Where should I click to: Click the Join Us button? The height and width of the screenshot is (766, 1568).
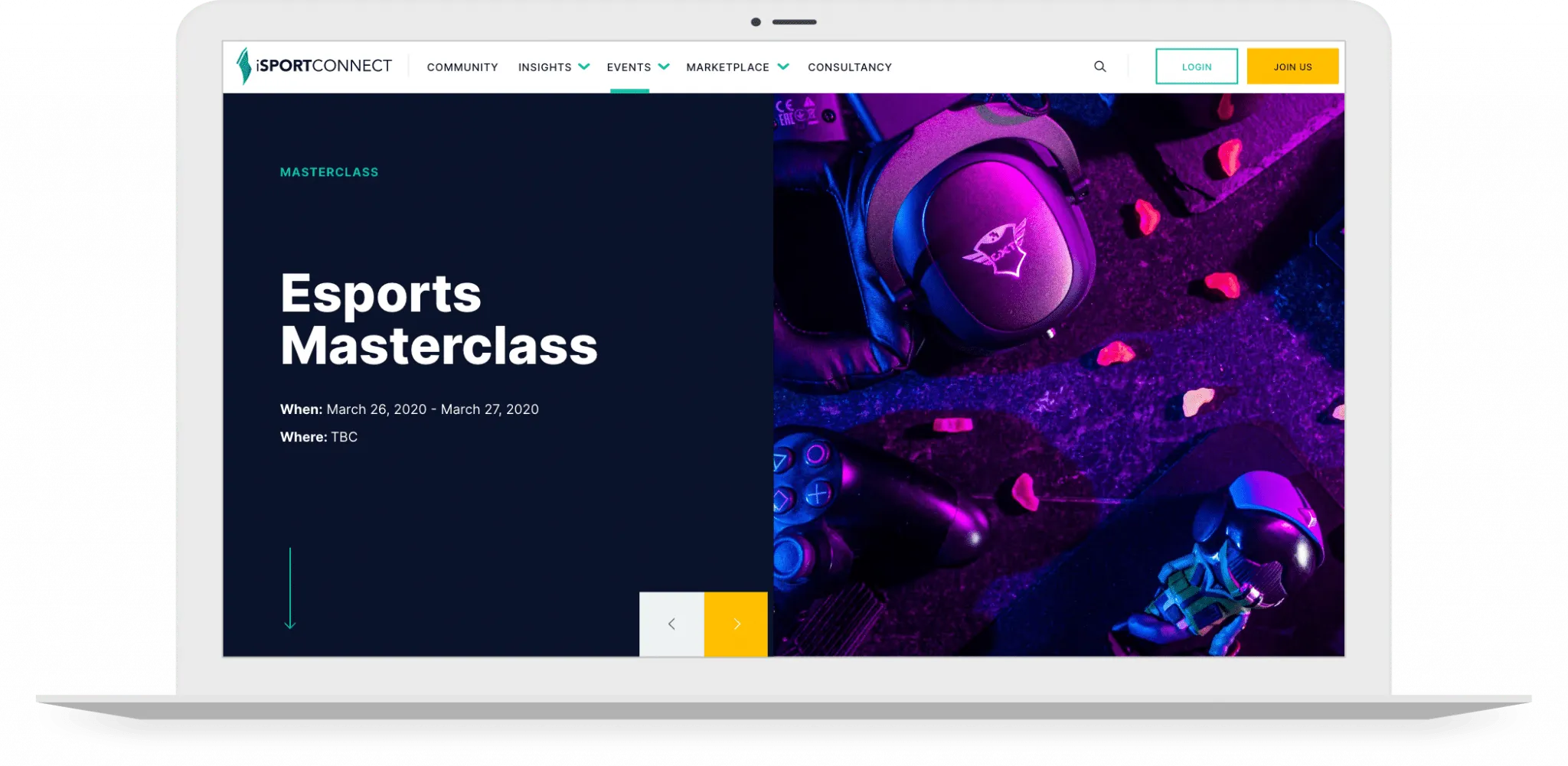[x=1292, y=67]
